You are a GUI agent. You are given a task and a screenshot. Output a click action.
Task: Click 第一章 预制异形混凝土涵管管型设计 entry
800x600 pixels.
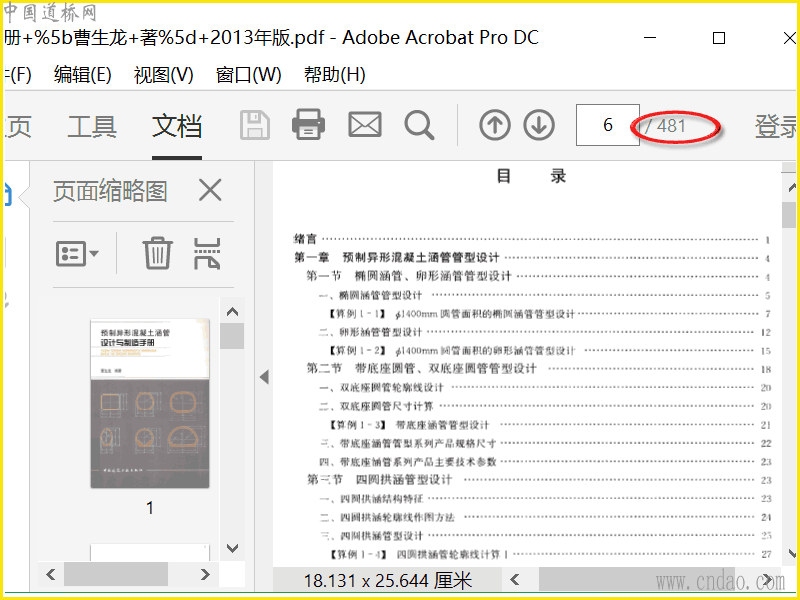click(532, 258)
